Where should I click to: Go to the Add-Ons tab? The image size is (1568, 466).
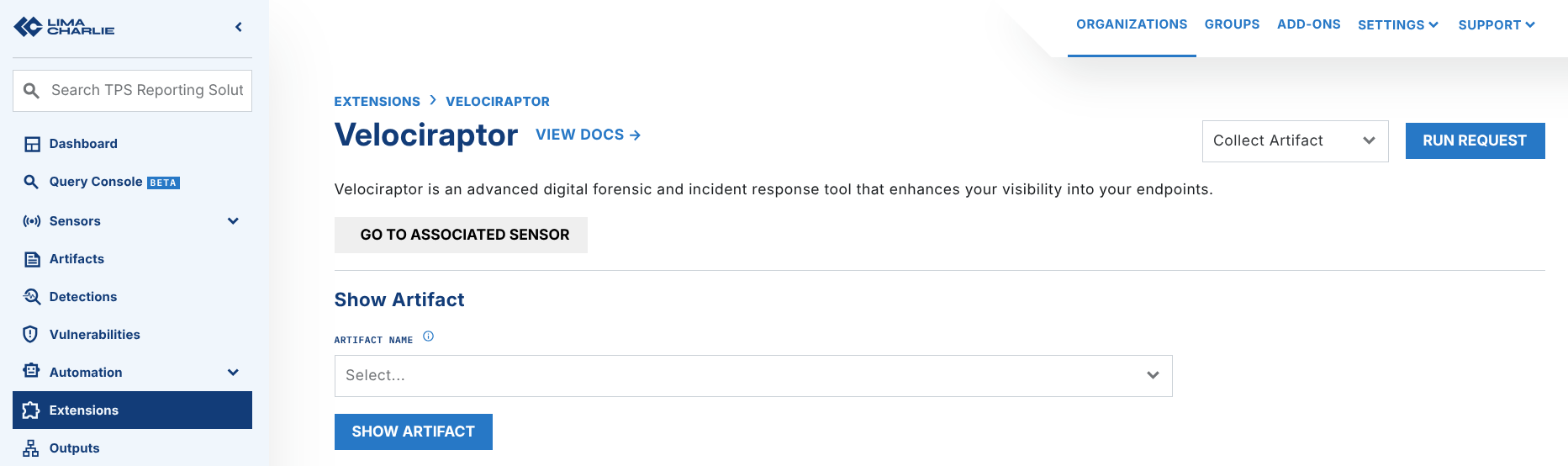1308,24
